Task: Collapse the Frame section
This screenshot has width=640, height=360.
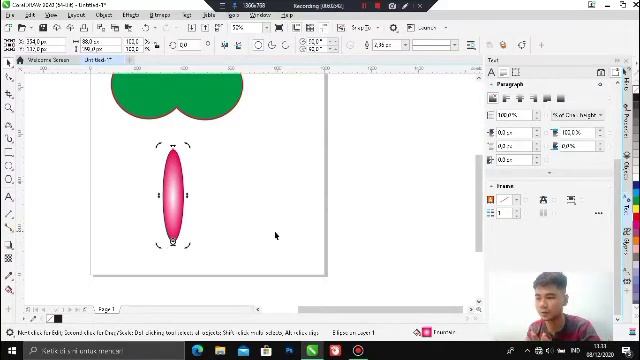Action: 491,186
